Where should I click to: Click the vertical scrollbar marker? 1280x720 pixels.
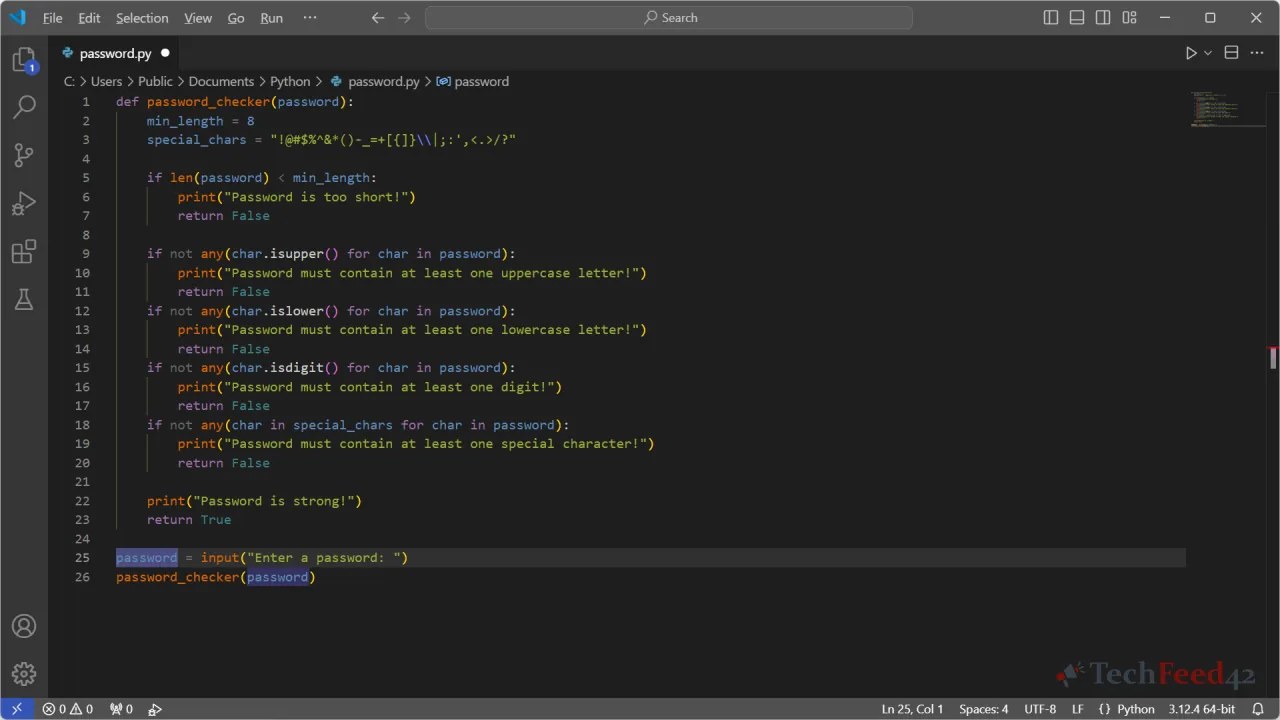[x=1273, y=358]
